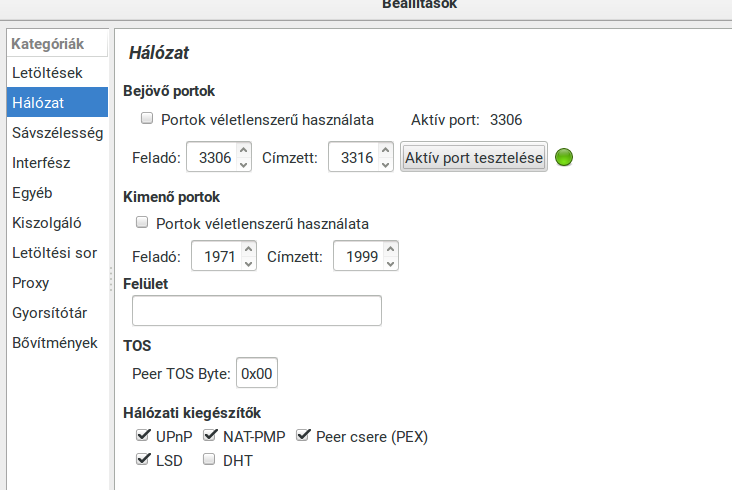The height and width of the screenshot is (490, 732).
Task: Go to the Interfész category
Action: click(x=41, y=162)
